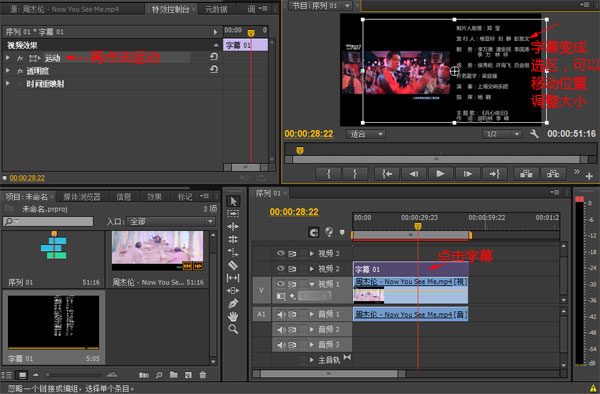The width and height of the screenshot is (600, 394).
Task: Go to Out point
Action: (x=494, y=174)
